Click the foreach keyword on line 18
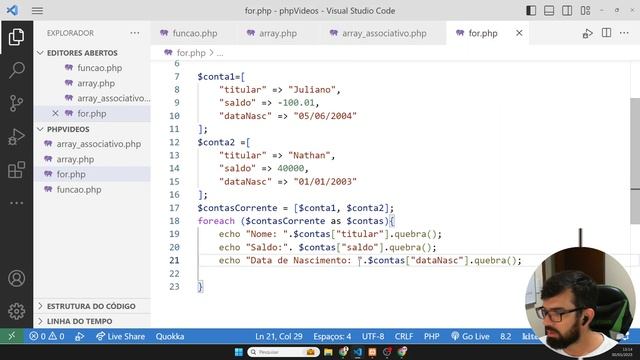This screenshot has width=640, height=360. coord(216,221)
